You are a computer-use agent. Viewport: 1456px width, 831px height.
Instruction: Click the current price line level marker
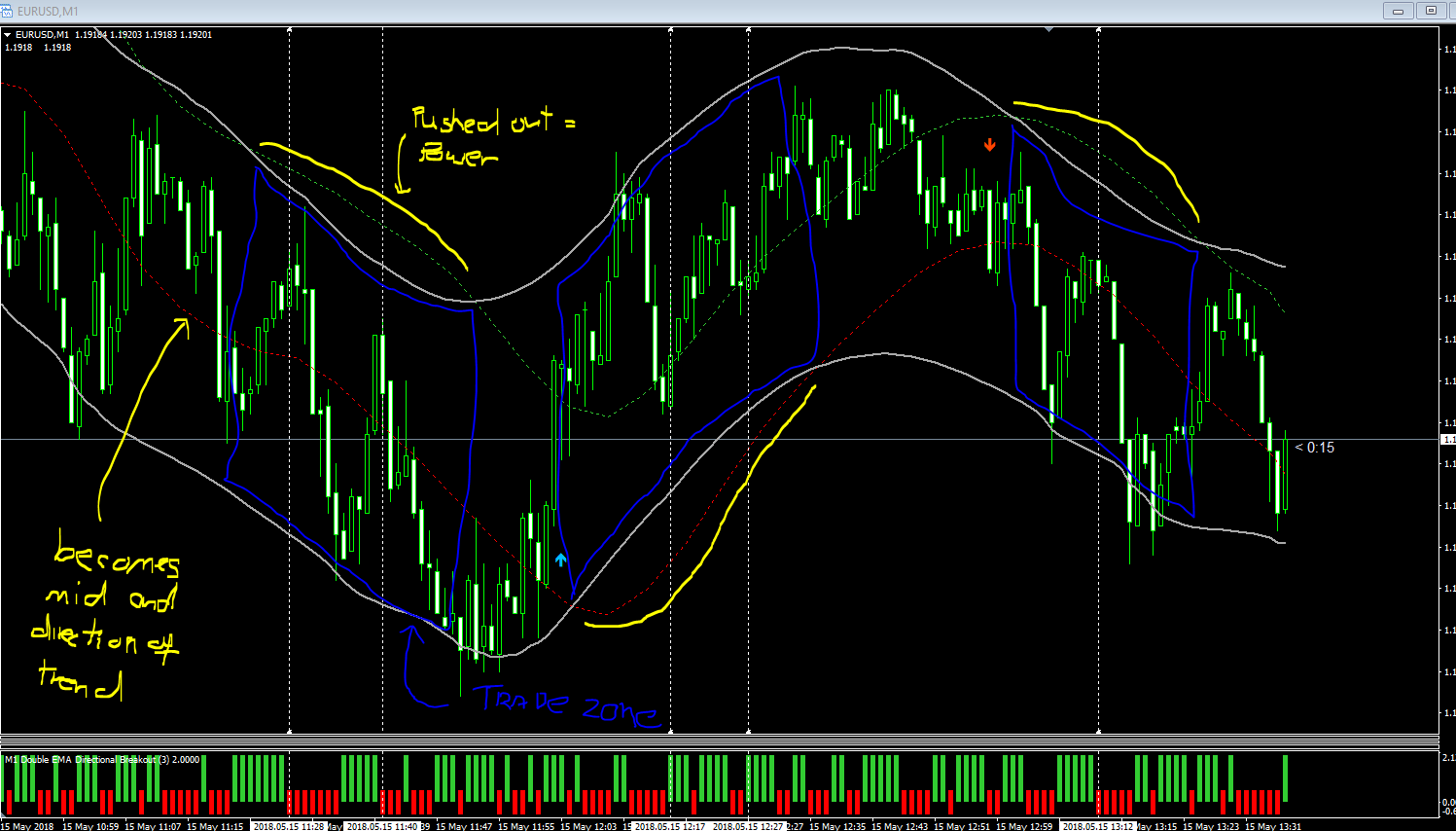click(1447, 440)
